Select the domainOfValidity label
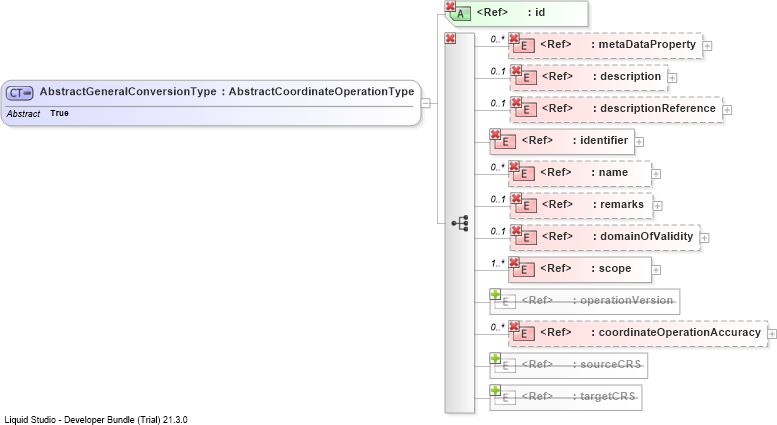 click(x=643, y=236)
